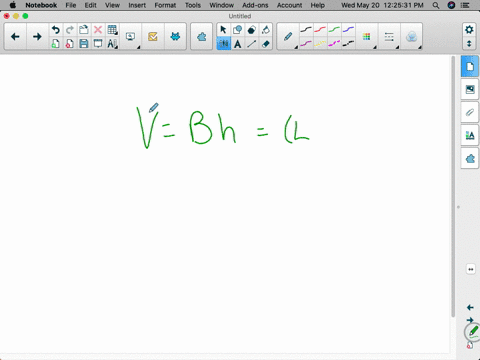
Task: Click the vertical page scrollbar
Action: click(x=453, y=187)
